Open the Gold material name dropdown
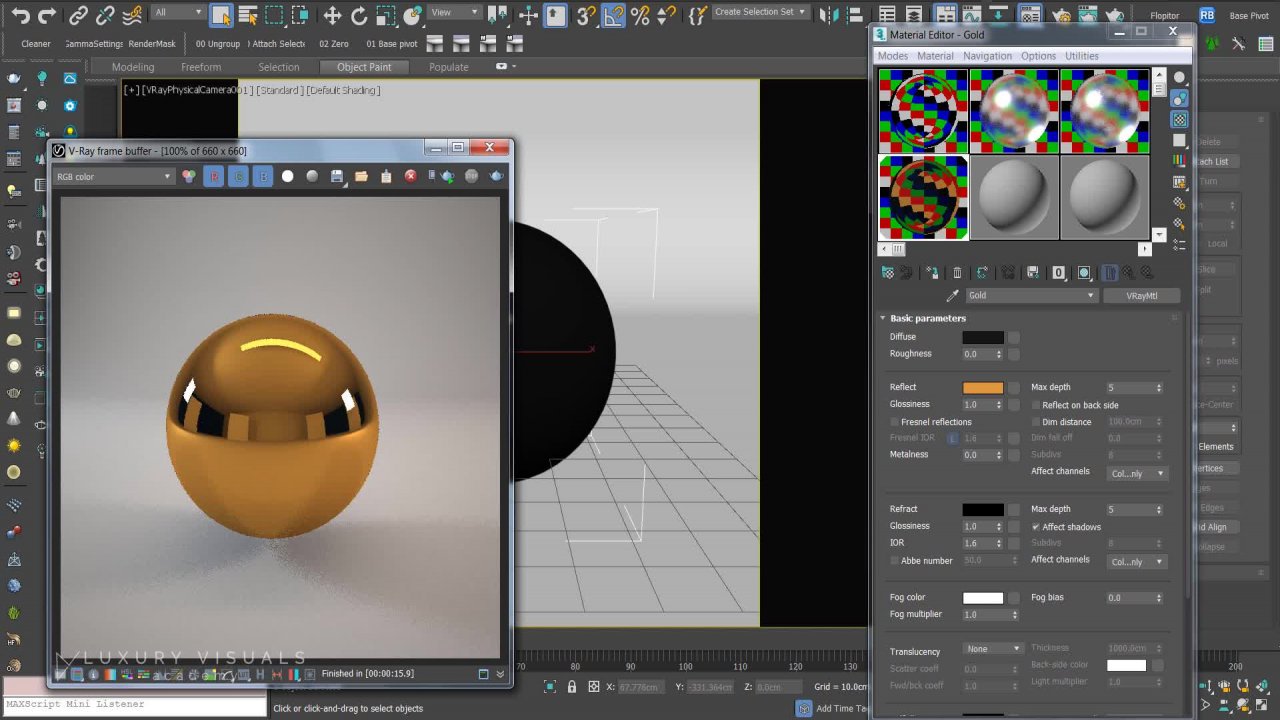This screenshot has height=720, width=1280. pos(1030,296)
